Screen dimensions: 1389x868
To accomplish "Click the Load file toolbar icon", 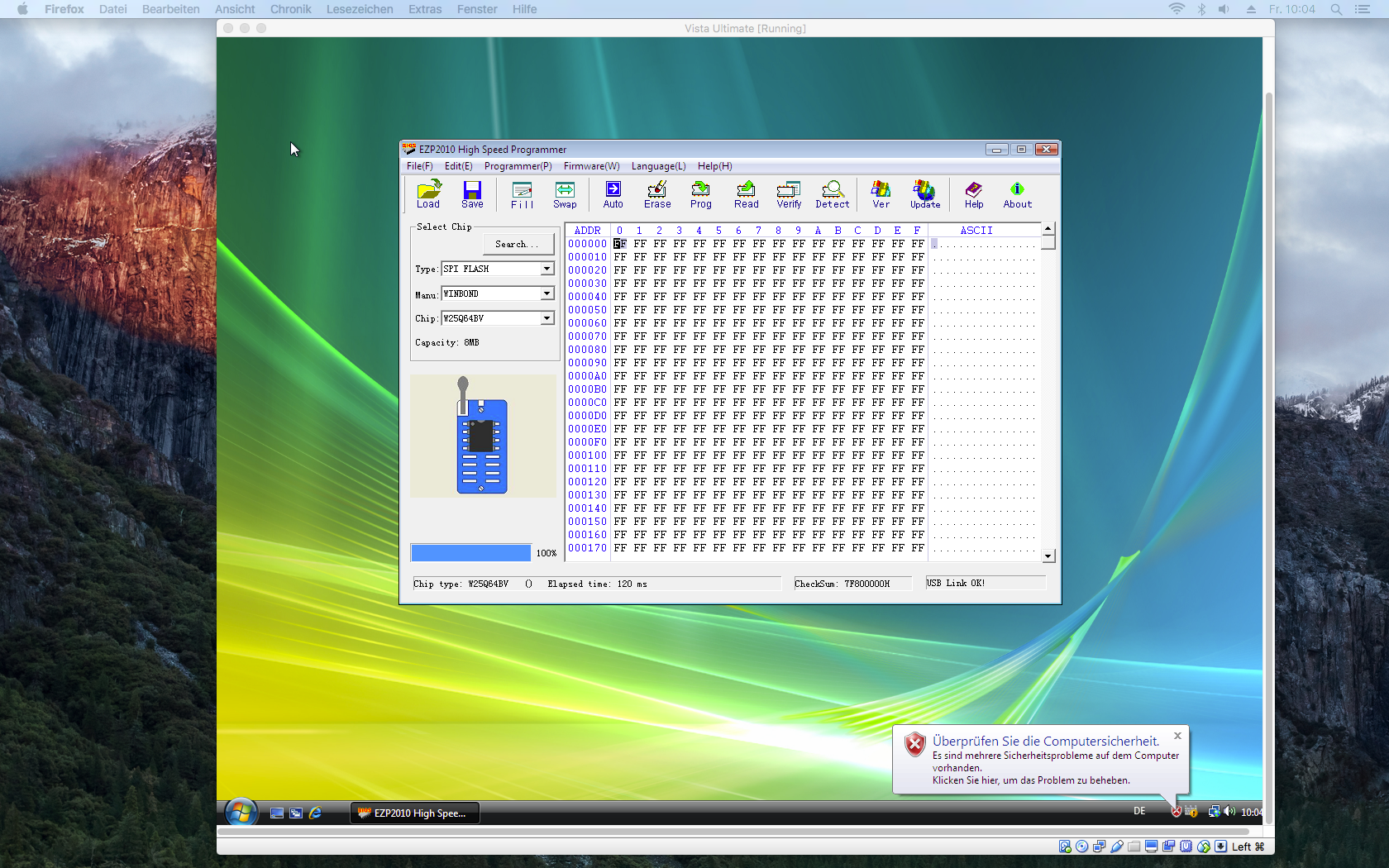I will point(428,194).
